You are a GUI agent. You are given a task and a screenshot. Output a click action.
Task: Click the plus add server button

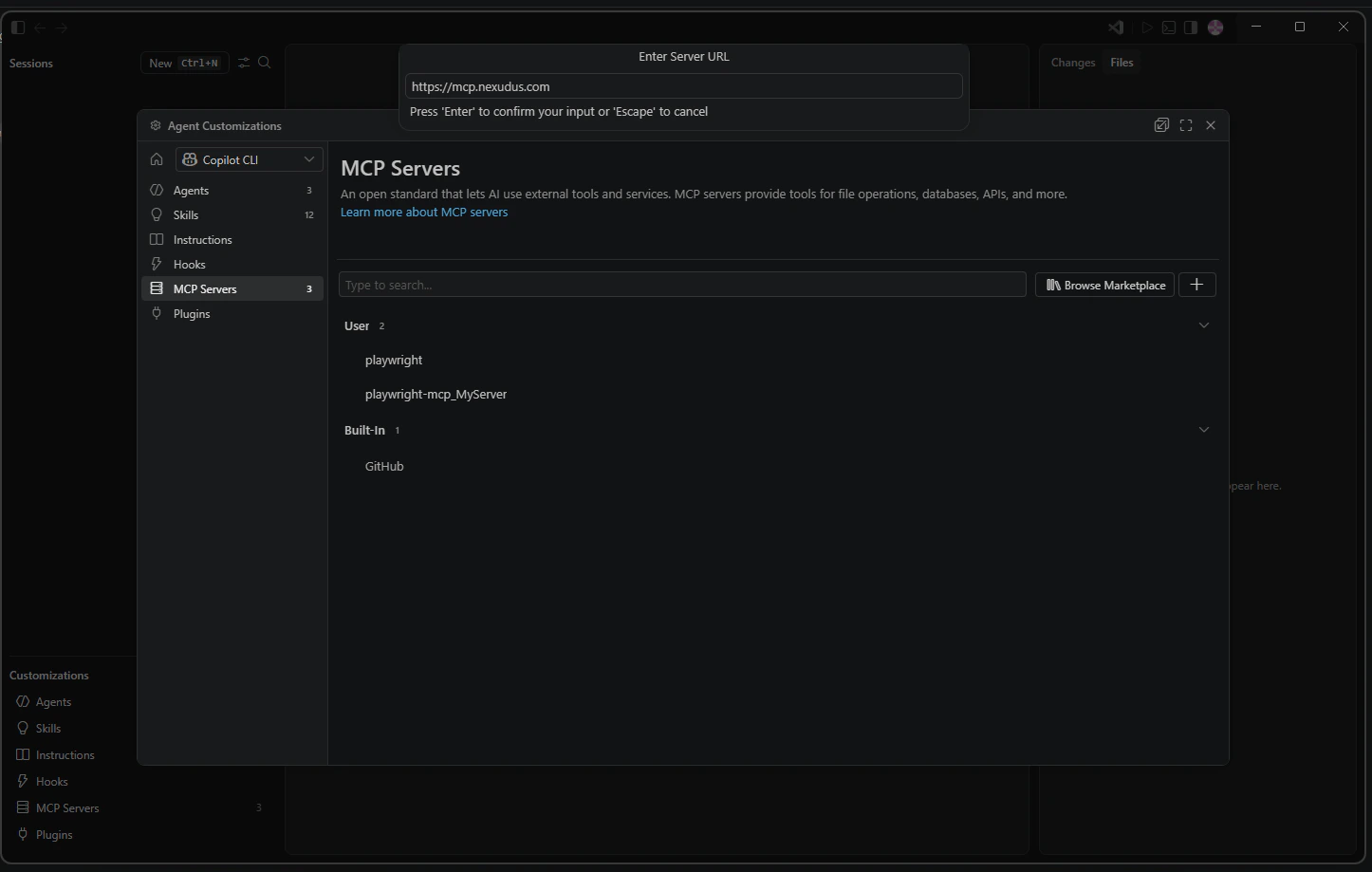(x=1197, y=285)
